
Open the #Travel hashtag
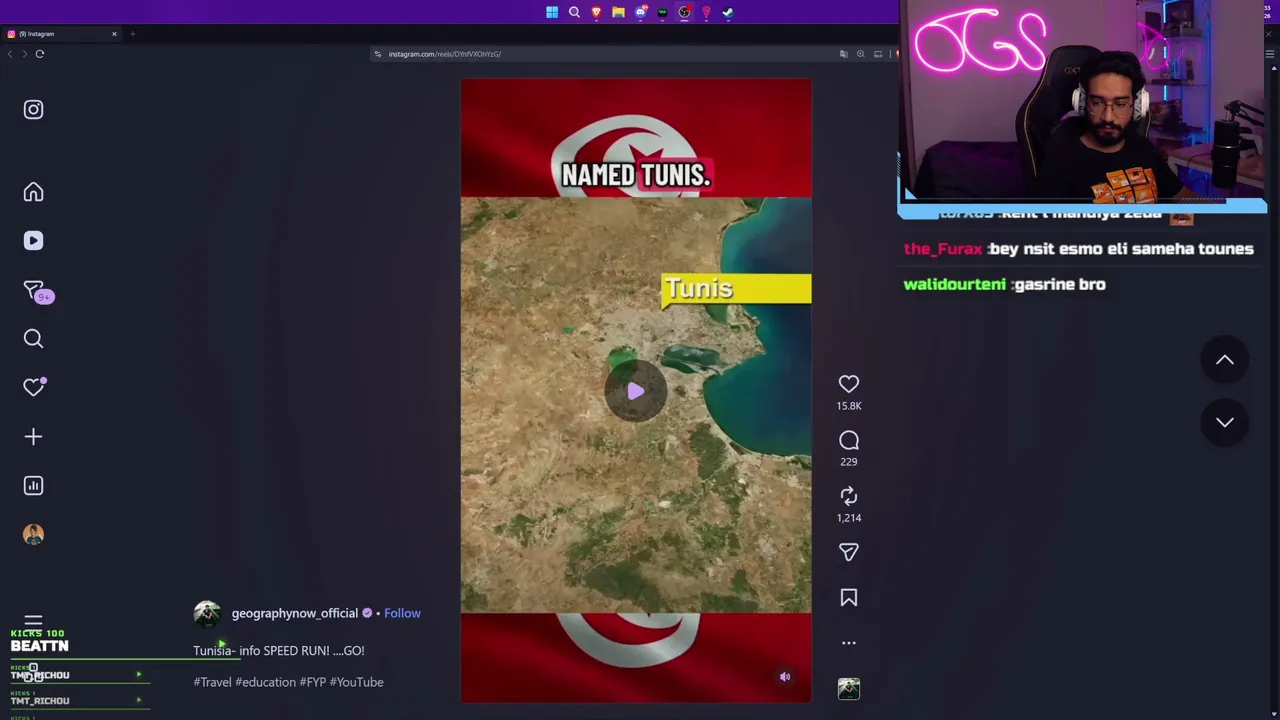pos(212,682)
